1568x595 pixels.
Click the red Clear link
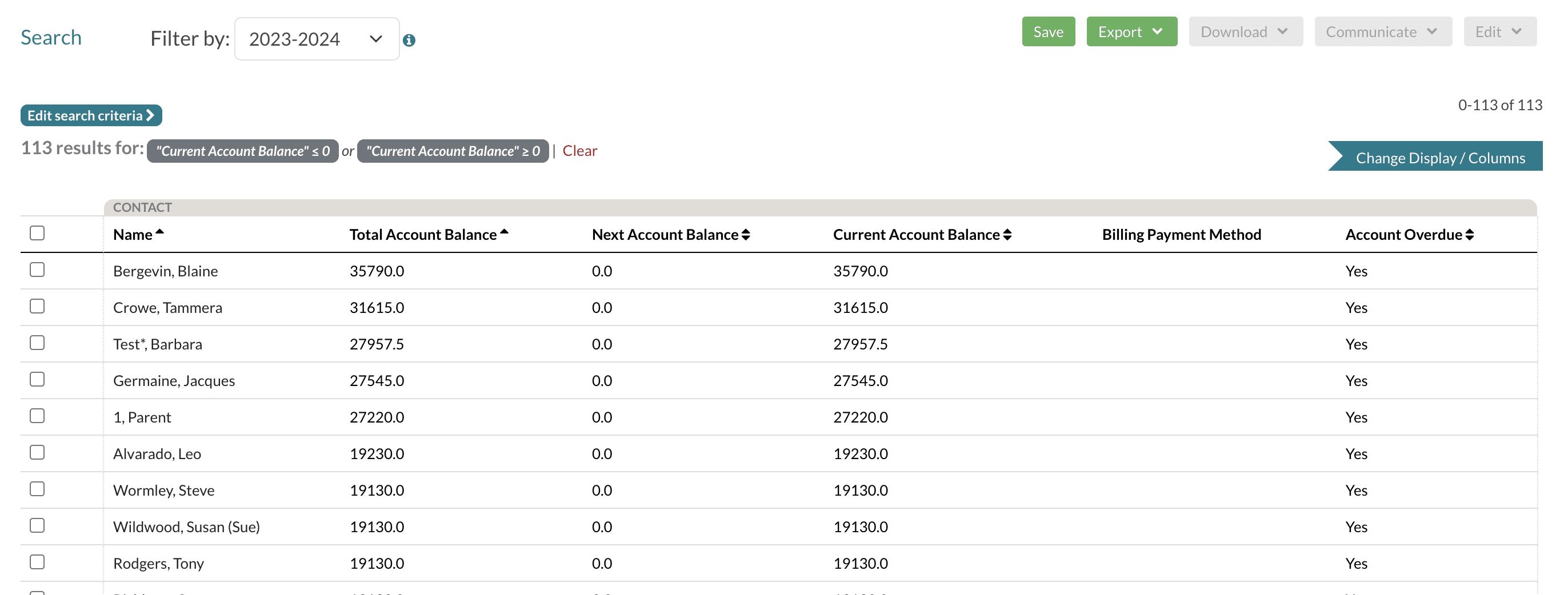click(x=579, y=151)
